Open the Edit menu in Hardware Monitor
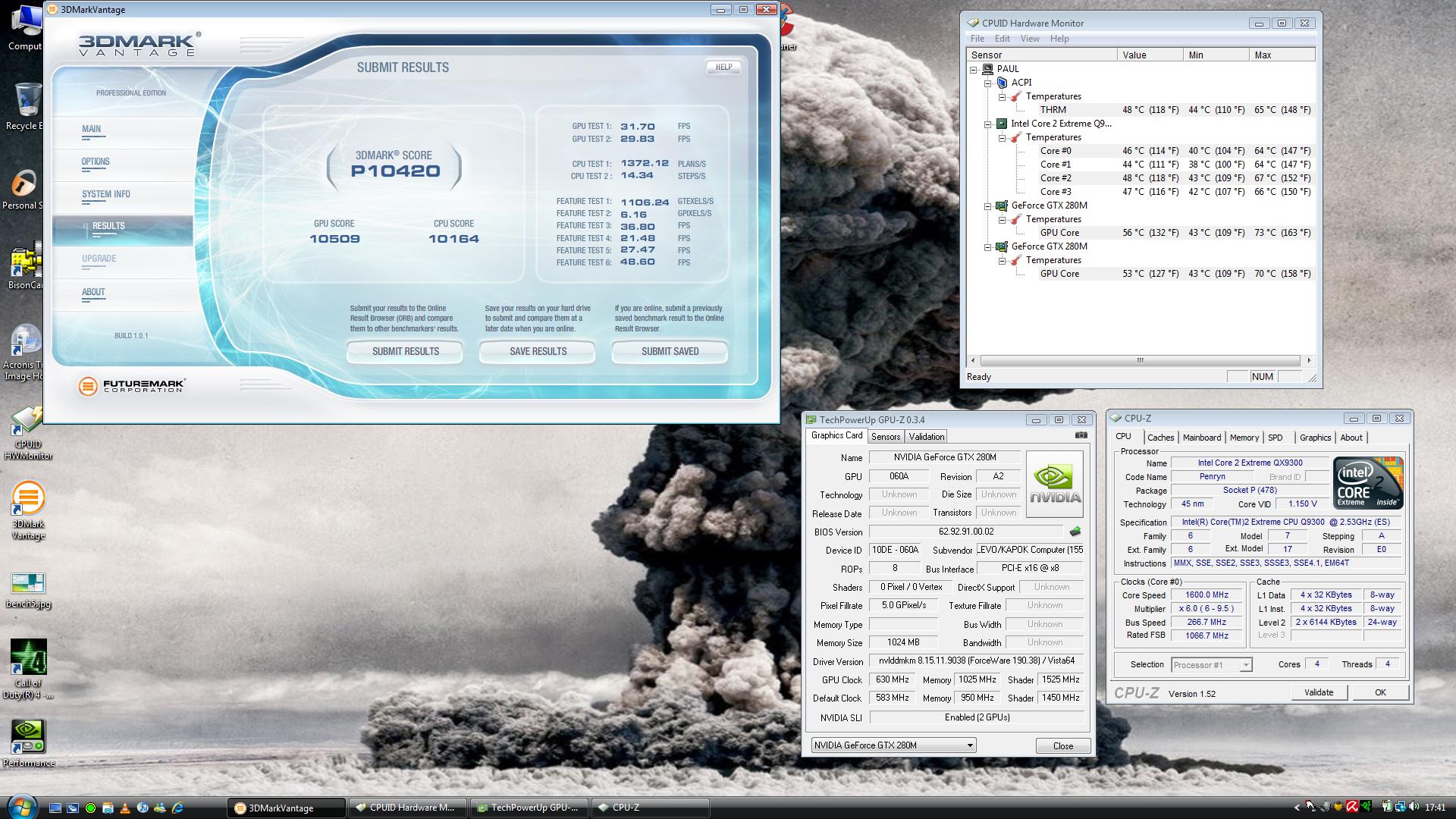The width and height of the screenshot is (1456, 819). tap(1003, 39)
